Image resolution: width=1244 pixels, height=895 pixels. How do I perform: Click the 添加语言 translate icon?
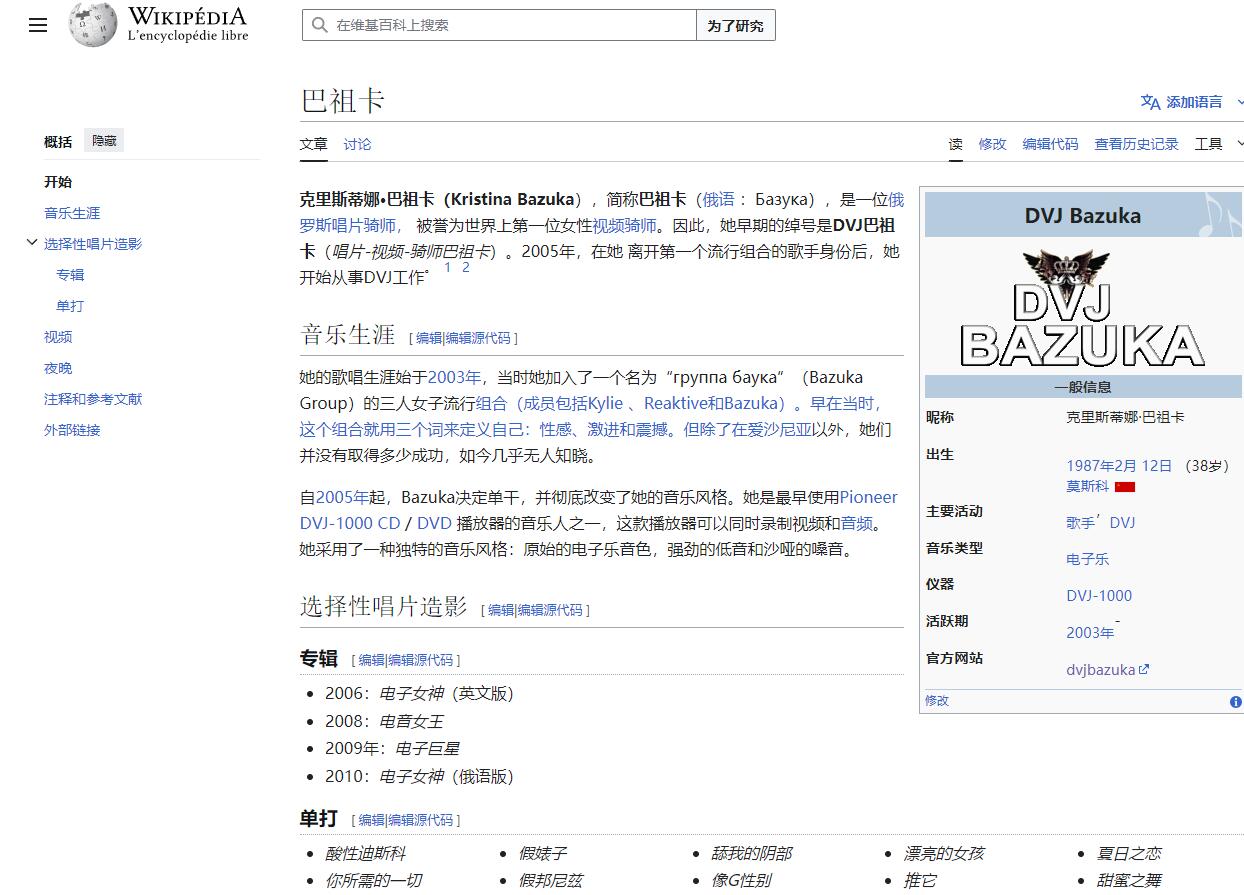tap(1150, 102)
